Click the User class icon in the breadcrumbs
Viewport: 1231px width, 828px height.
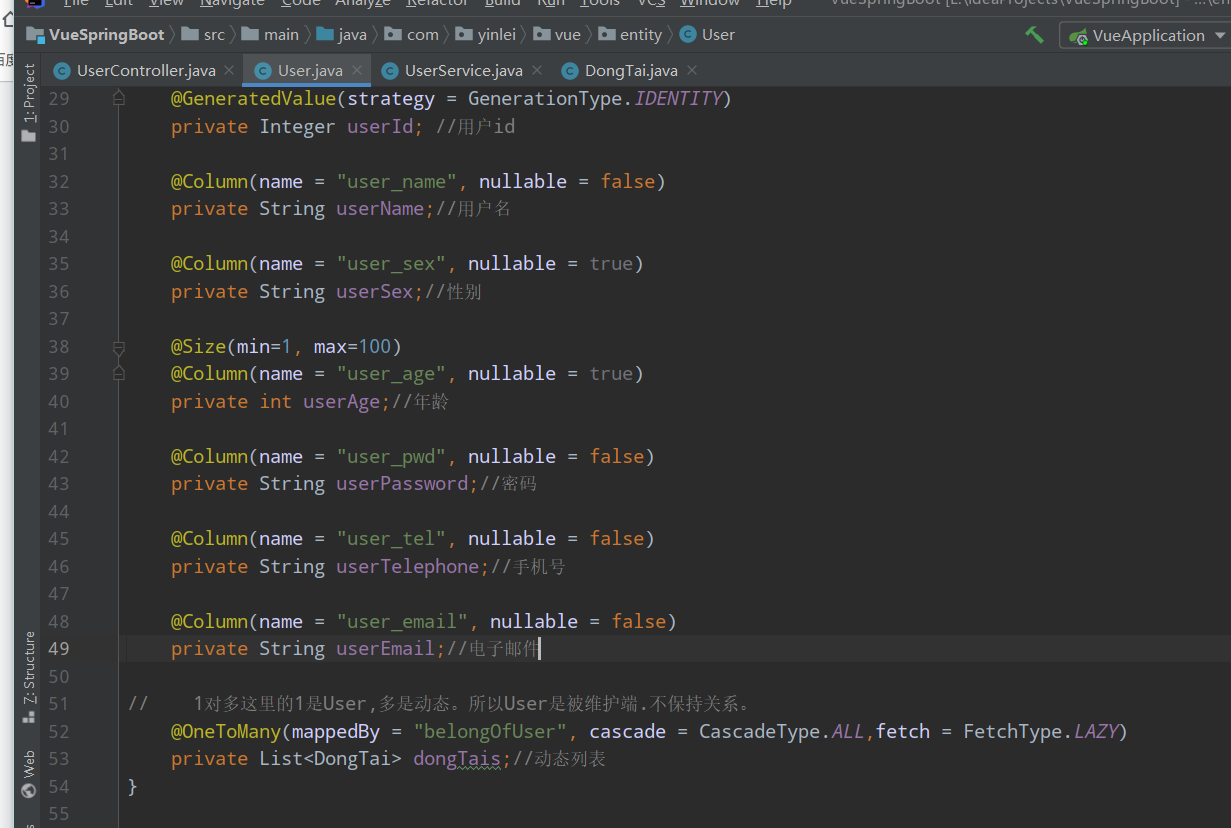point(689,34)
